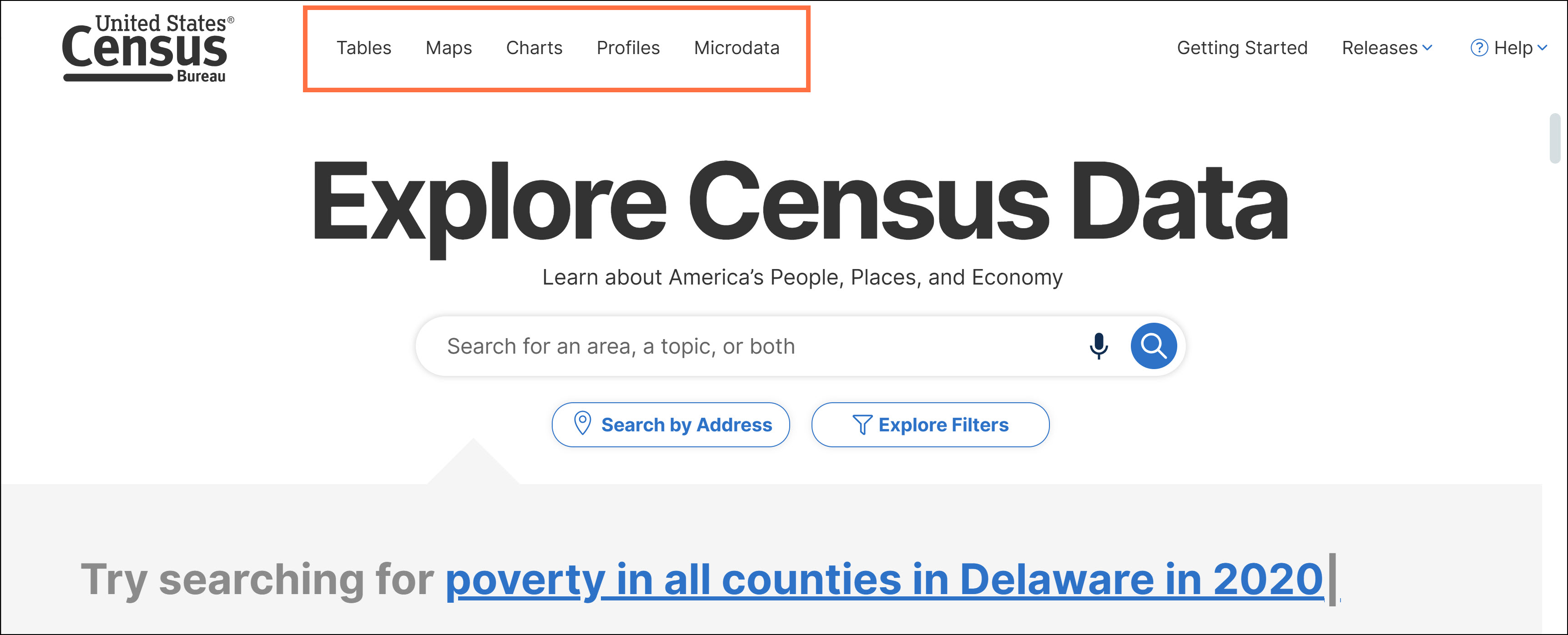The height and width of the screenshot is (635, 1568).
Task: Open Microdata from the navigation bar
Action: pyautogui.click(x=736, y=47)
